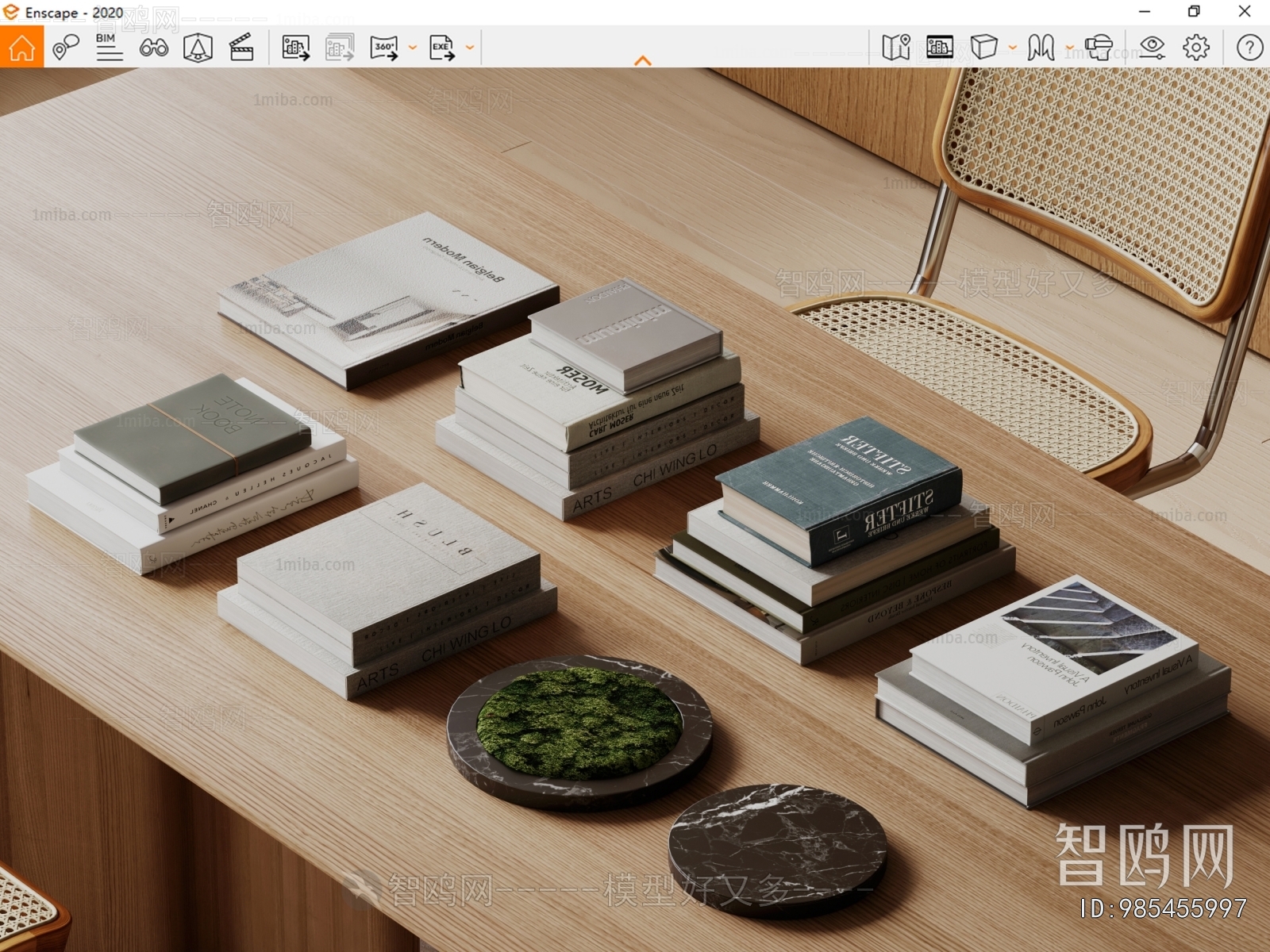The height and width of the screenshot is (952, 1270).
Task: Click the Batch Rendering export icon
Action: coord(340,48)
